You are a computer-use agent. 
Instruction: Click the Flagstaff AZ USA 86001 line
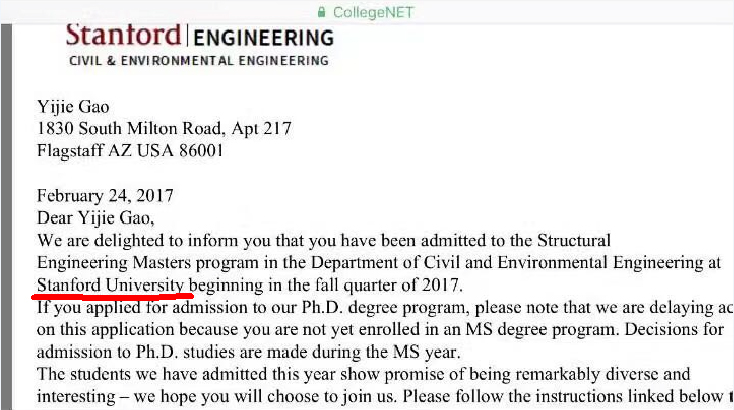pyautogui.click(x=130, y=152)
